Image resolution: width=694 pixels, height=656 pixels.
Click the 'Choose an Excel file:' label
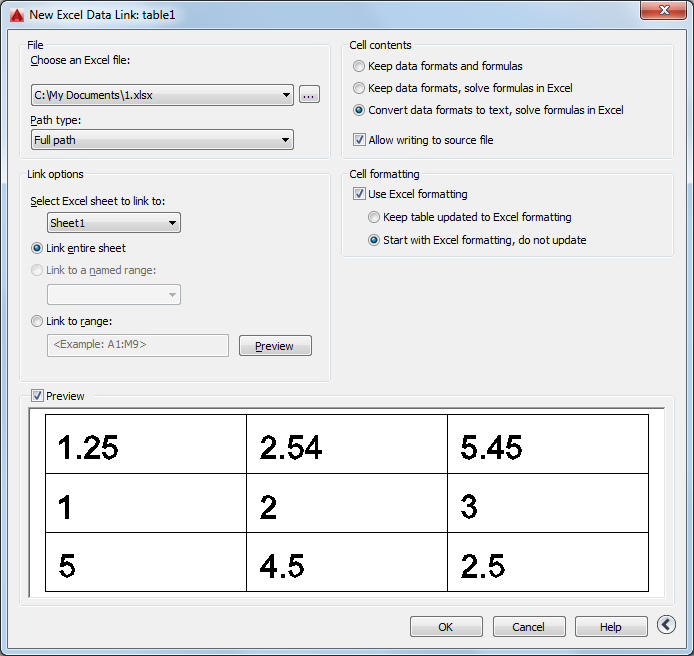pyautogui.click(x=80, y=60)
